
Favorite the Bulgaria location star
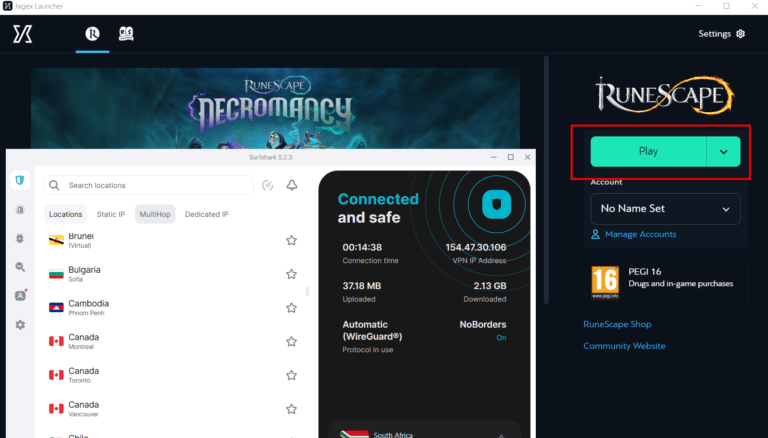pyautogui.click(x=291, y=274)
